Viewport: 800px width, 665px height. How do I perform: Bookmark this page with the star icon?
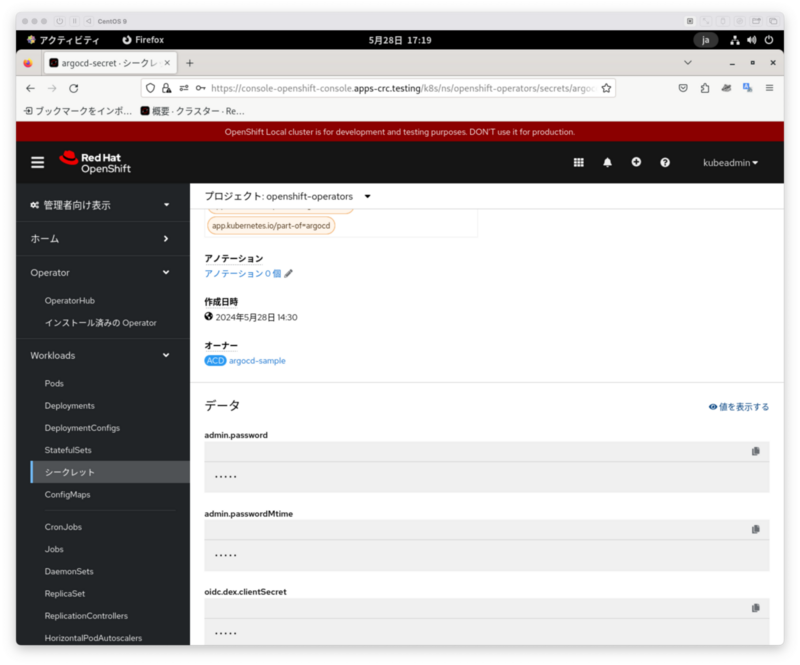tap(606, 88)
